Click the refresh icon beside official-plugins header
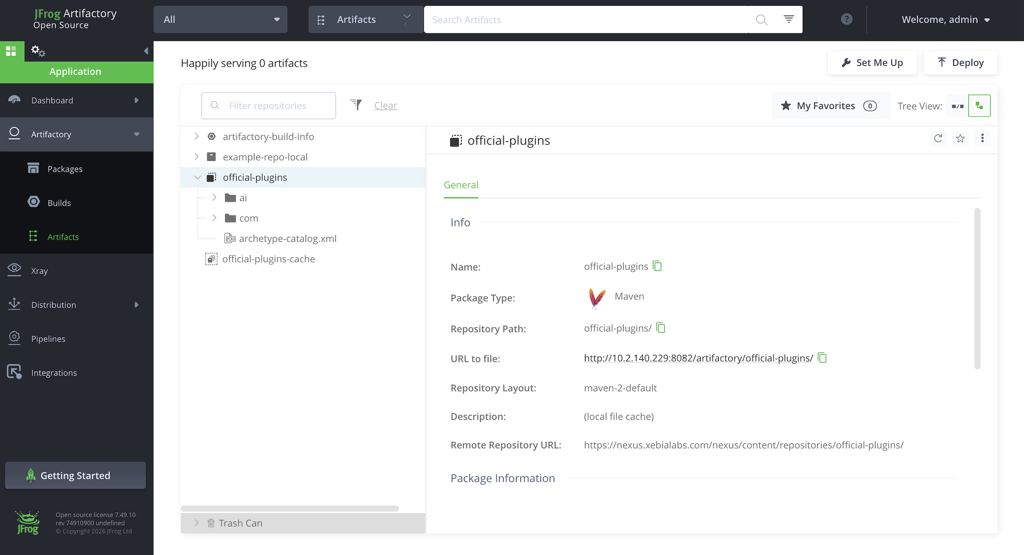The height and width of the screenshot is (555, 1024). 938,139
